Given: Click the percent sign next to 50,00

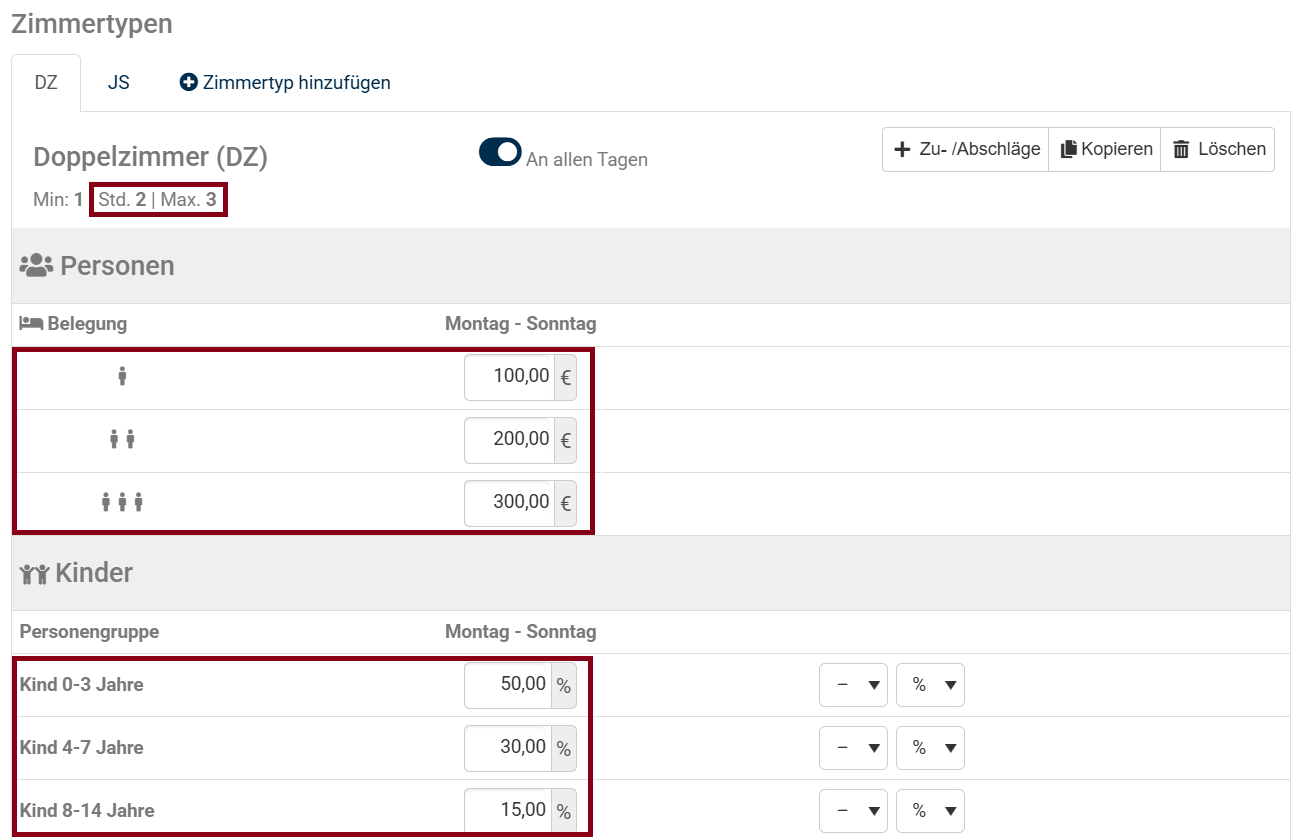Looking at the screenshot, I should [564, 685].
